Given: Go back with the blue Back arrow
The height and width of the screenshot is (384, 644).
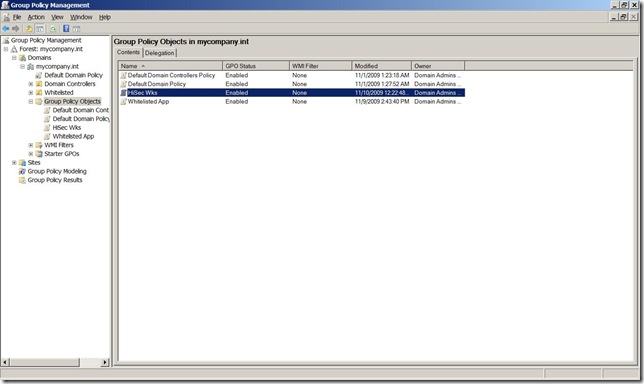Looking at the screenshot, I should pyautogui.click(x=6, y=29).
